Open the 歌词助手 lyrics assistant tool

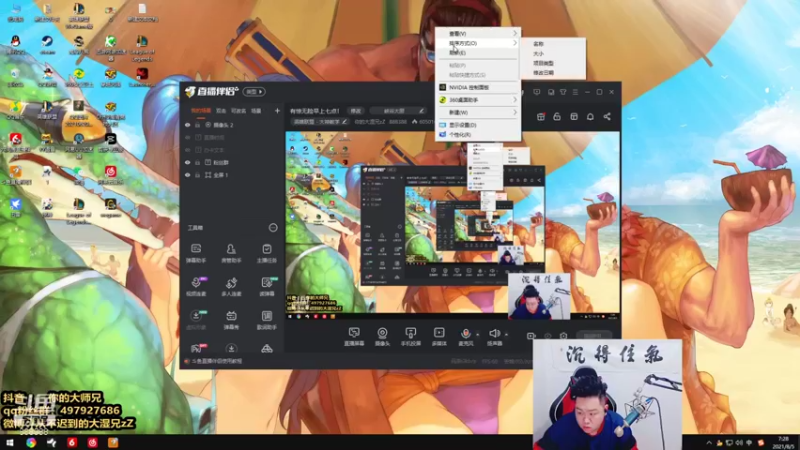267,320
